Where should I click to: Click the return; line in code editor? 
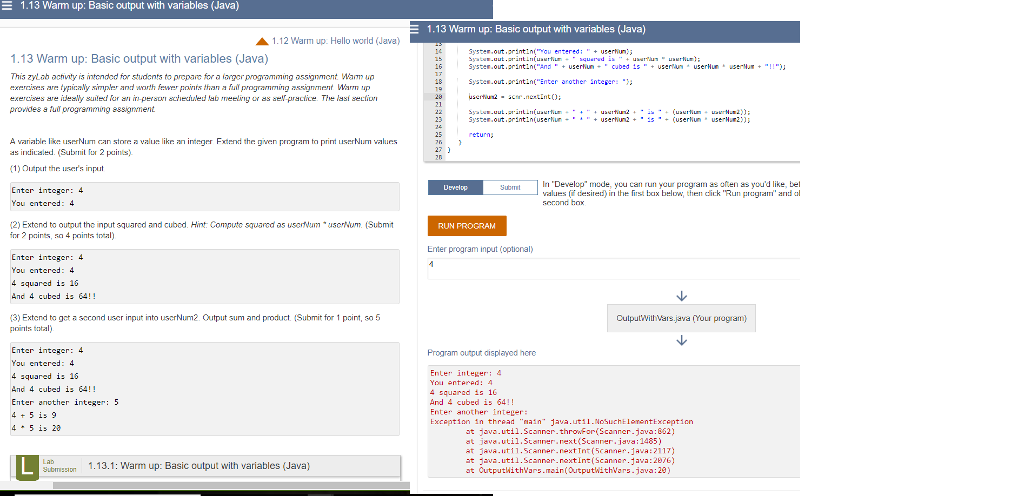(x=481, y=133)
